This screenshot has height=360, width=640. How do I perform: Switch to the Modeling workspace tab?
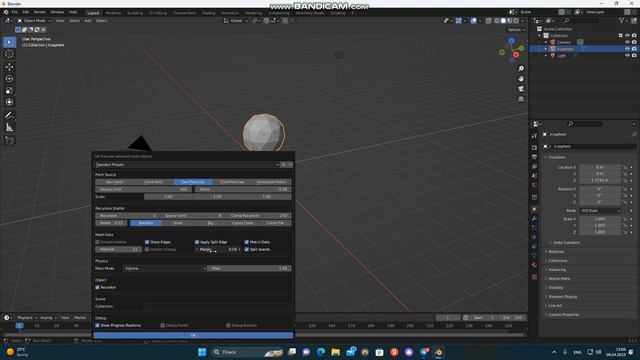tap(113, 13)
